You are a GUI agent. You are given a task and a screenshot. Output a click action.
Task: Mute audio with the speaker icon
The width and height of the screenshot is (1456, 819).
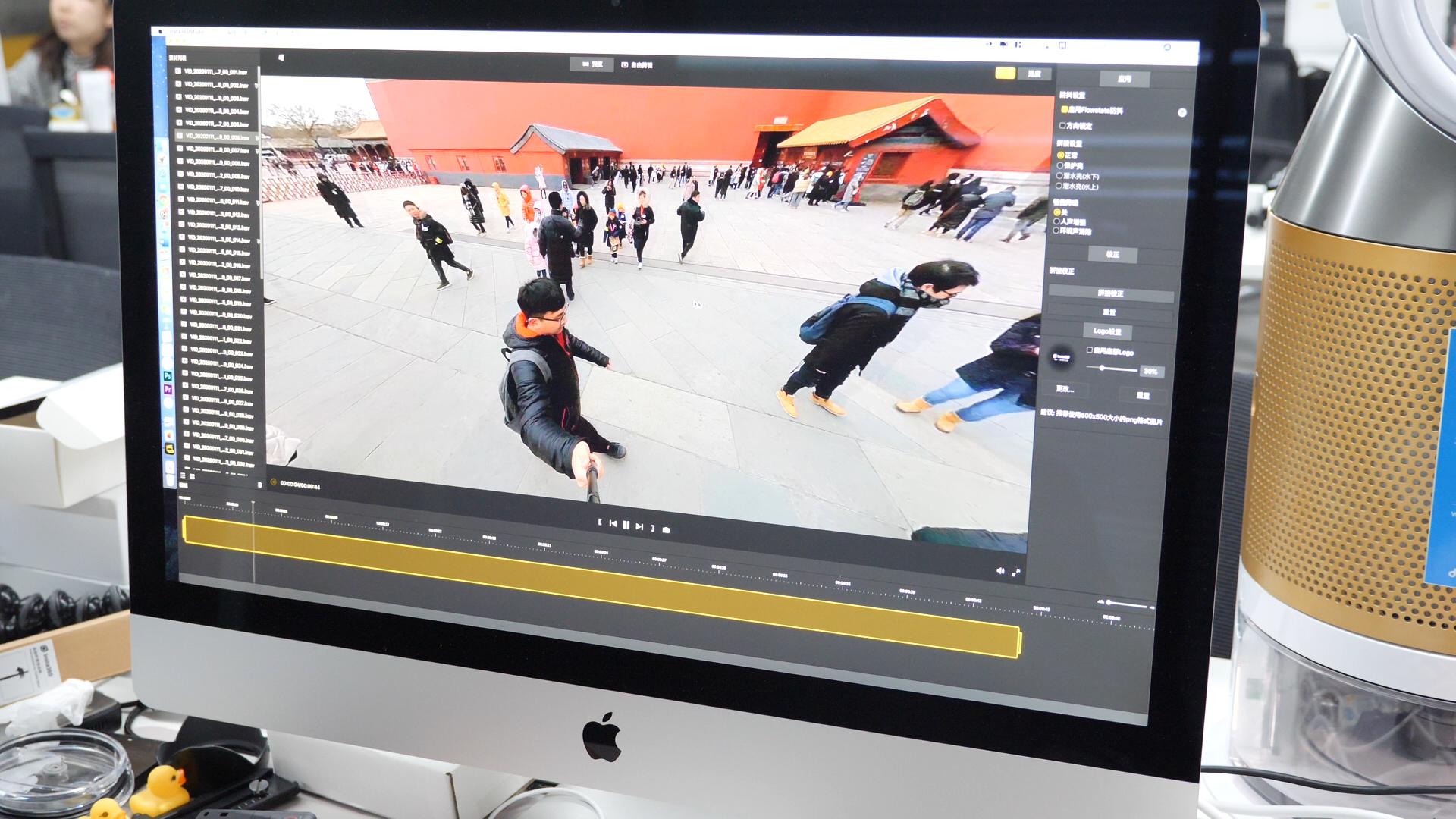coord(1000,571)
